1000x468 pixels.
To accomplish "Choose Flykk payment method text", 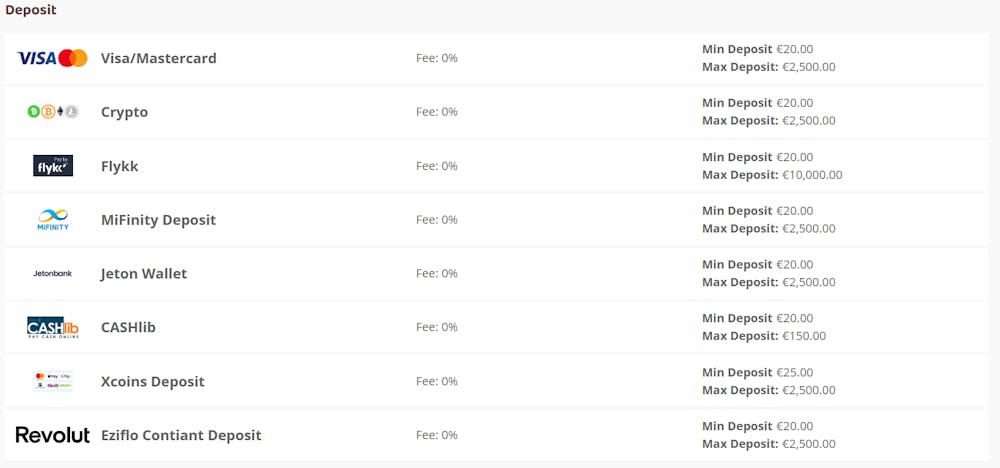I will coord(119,166).
